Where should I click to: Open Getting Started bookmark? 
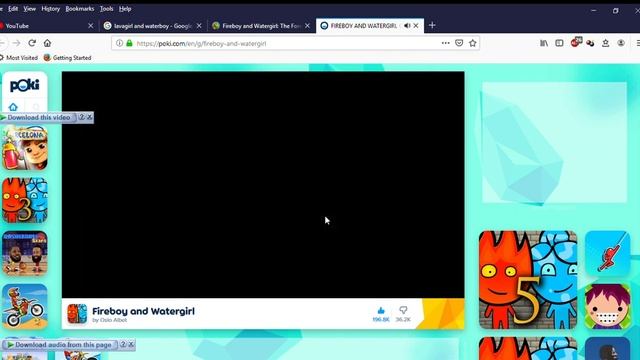point(67,58)
